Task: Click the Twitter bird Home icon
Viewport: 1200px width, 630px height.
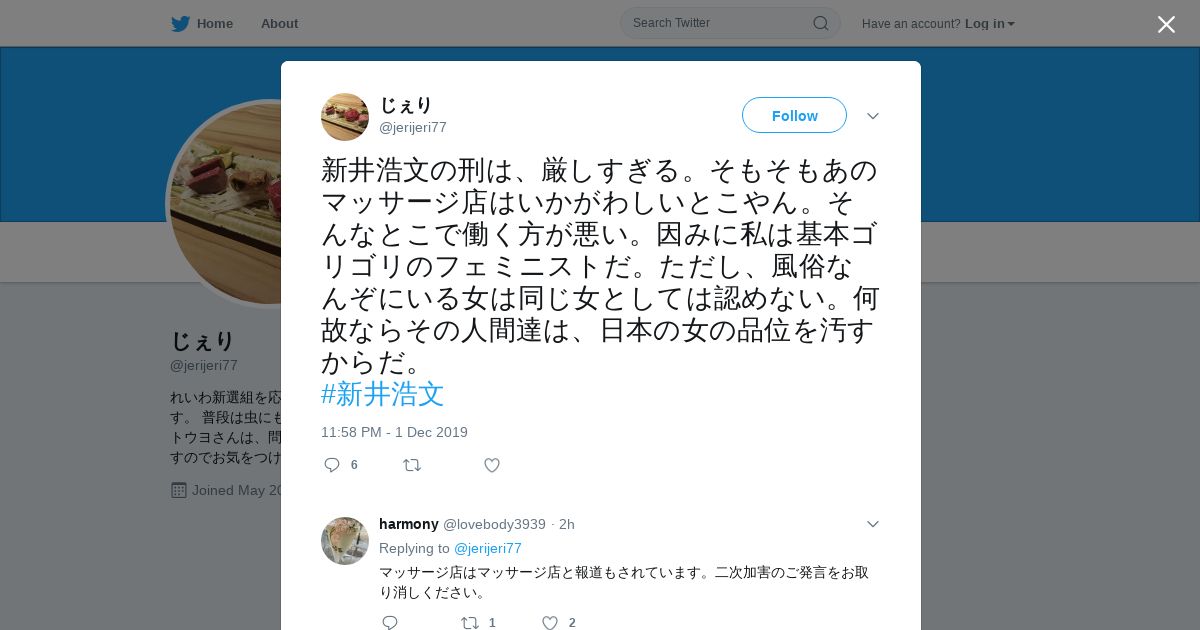Action: tap(180, 23)
